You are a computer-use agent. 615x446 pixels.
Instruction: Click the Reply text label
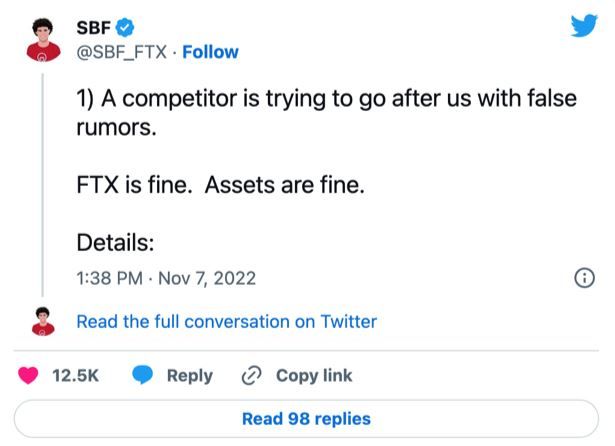point(189,375)
